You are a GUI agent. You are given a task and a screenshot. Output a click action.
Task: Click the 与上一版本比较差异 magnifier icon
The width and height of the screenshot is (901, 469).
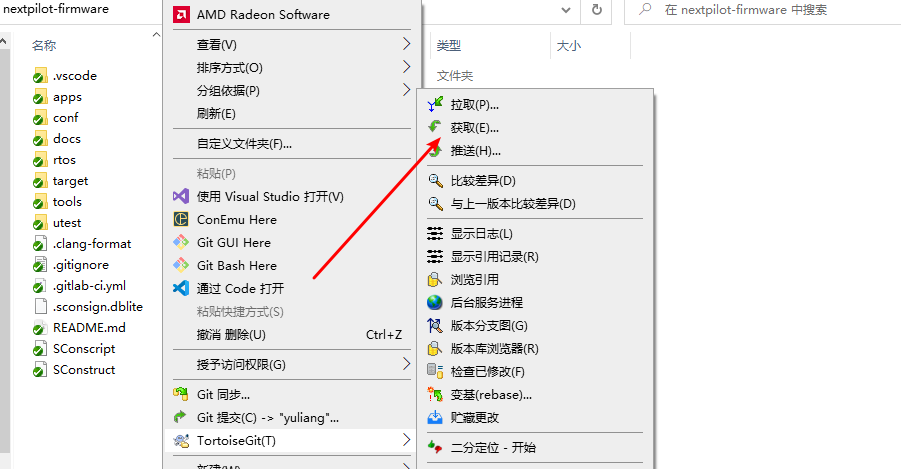[x=435, y=203]
